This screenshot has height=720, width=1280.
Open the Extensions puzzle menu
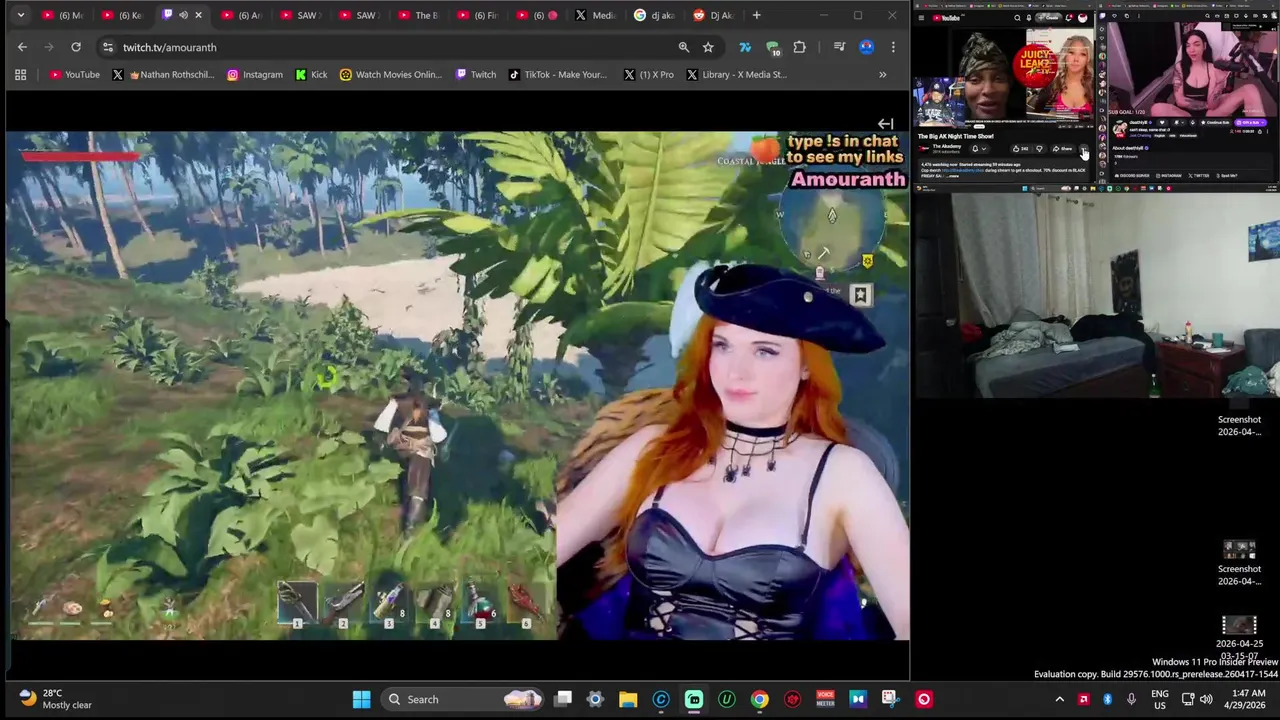click(799, 47)
